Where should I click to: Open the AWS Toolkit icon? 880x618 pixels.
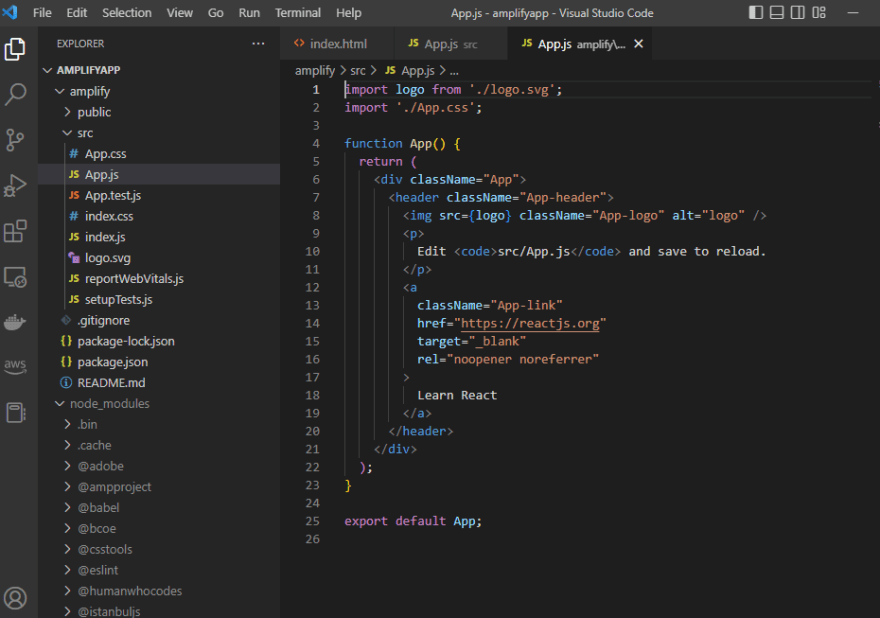click(x=15, y=366)
